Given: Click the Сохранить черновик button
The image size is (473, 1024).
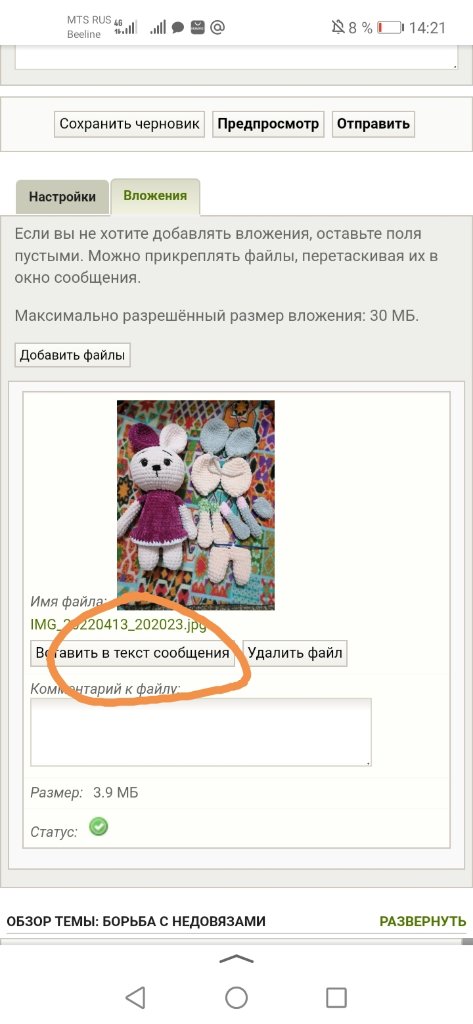Looking at the screenshot, I should click(129, 123).
